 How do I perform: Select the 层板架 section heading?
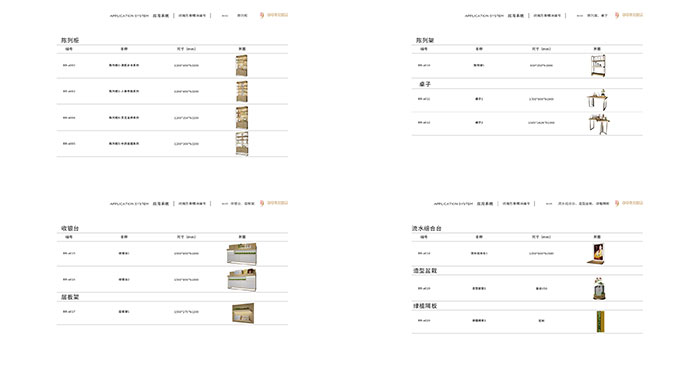tap(70, 297)
